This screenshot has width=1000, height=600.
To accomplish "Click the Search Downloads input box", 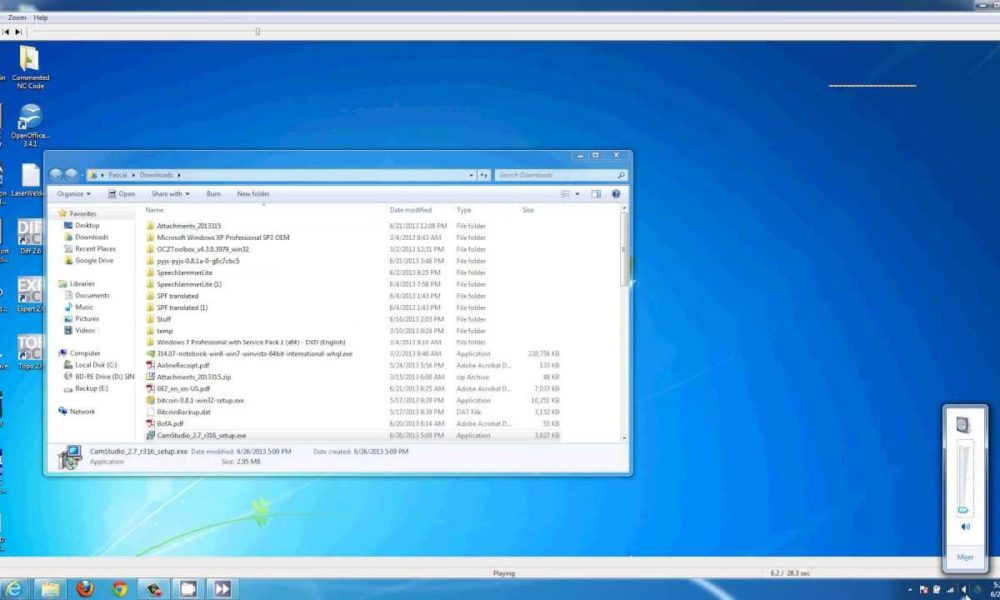I will point(555,174).
